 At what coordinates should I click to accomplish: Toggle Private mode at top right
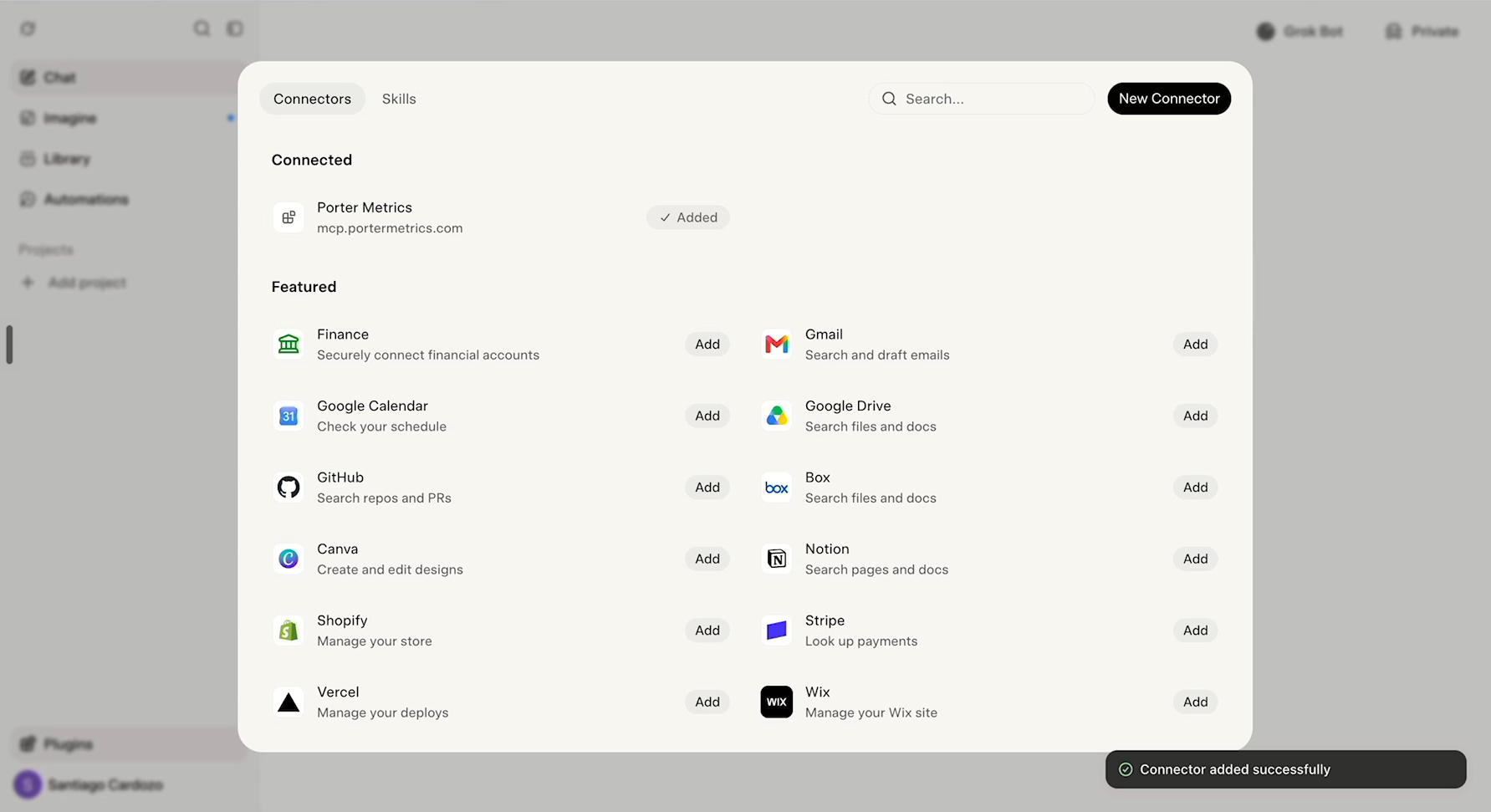pos(1422,31)
